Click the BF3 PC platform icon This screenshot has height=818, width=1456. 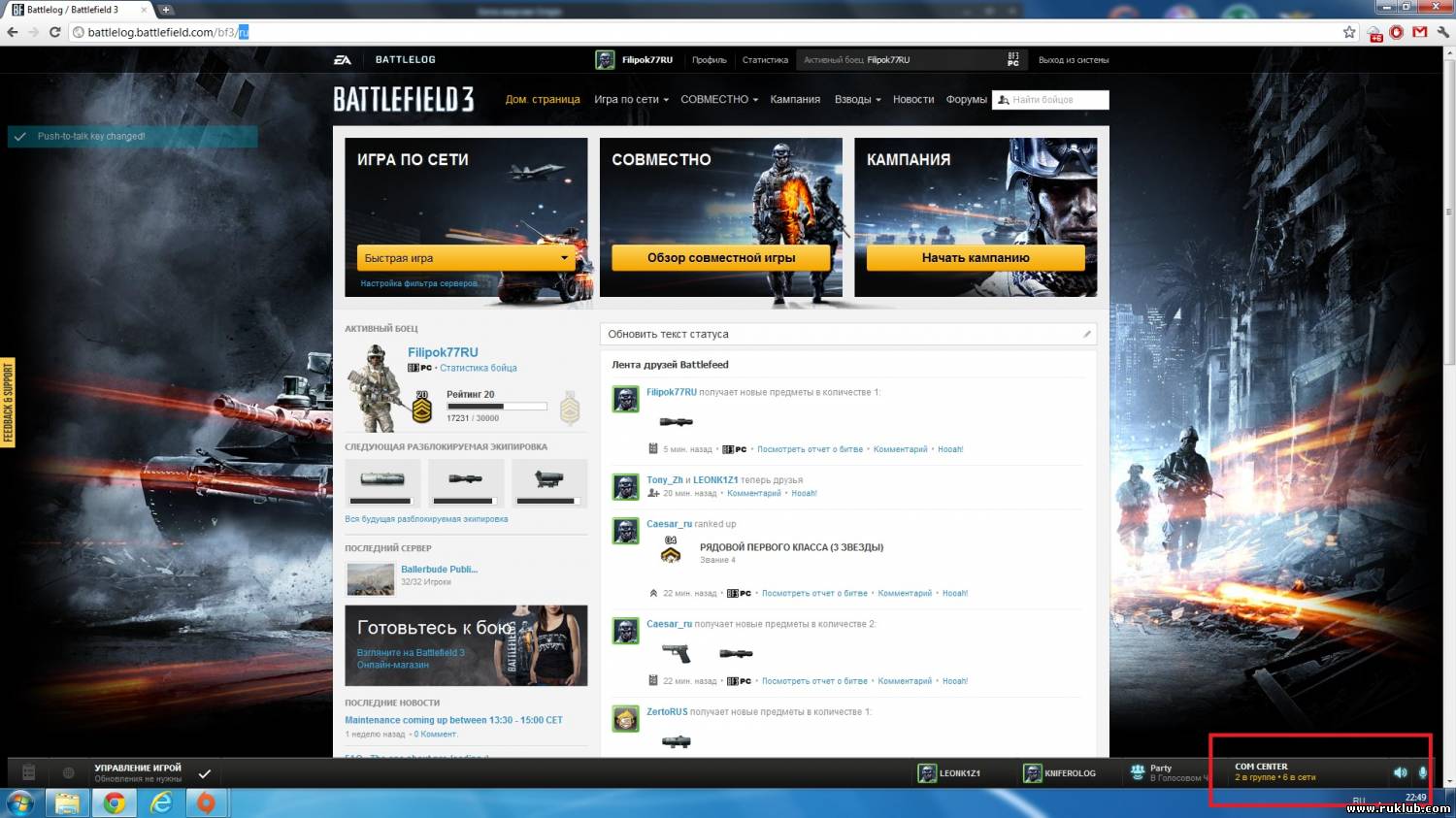click(1013, 60)
